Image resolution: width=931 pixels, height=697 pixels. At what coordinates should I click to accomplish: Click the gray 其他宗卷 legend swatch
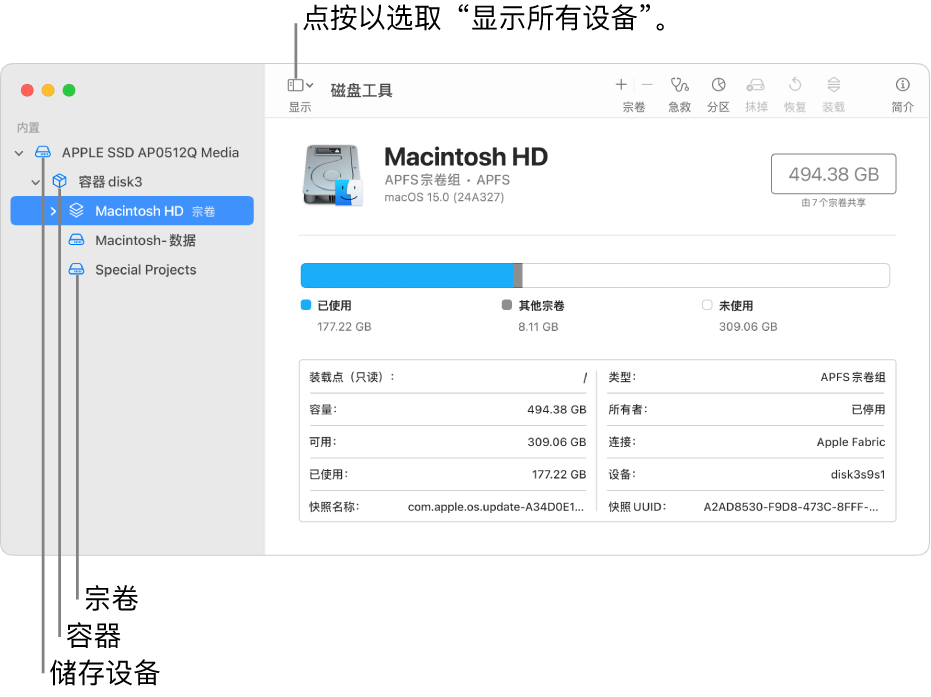click(x=506, y=305)
